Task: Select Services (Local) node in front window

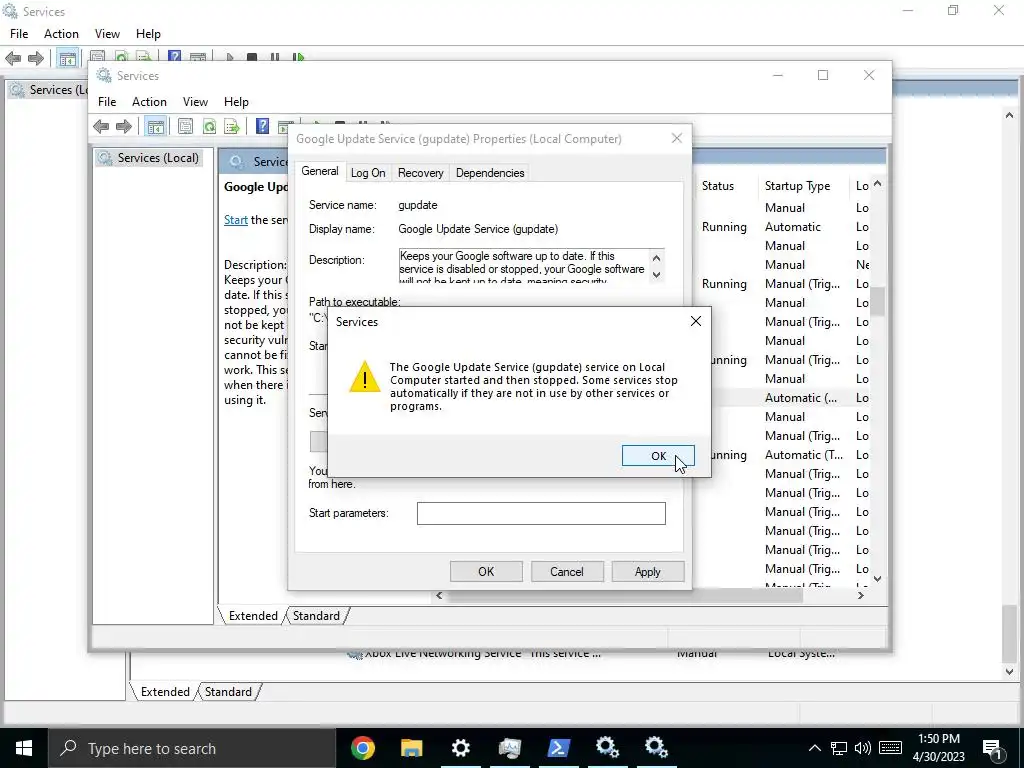Action: pos(149,158)
